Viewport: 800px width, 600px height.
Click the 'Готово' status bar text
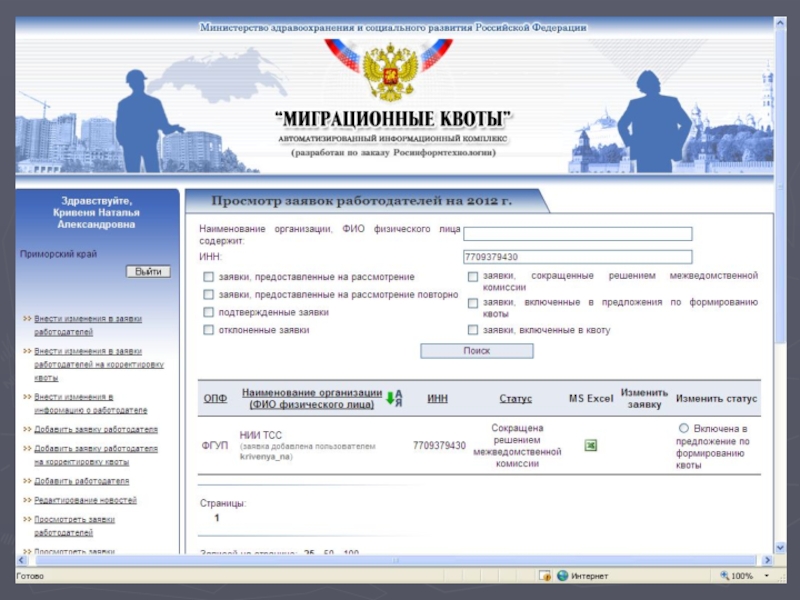pyautogui.click(x=30, y=577)
